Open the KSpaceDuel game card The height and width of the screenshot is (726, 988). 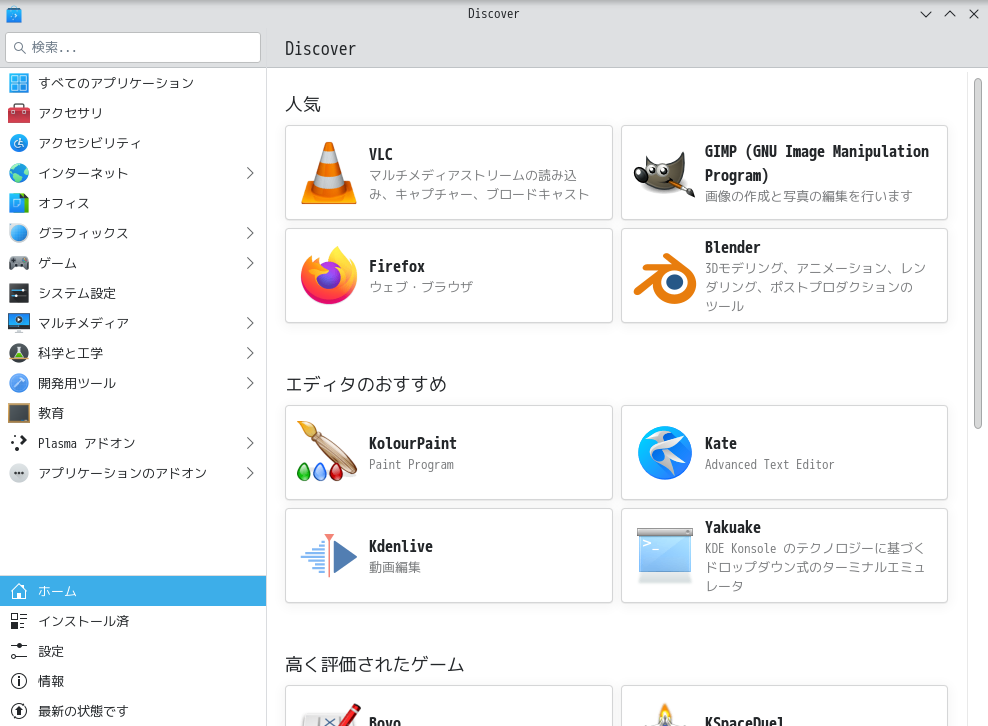coord(784,706)
